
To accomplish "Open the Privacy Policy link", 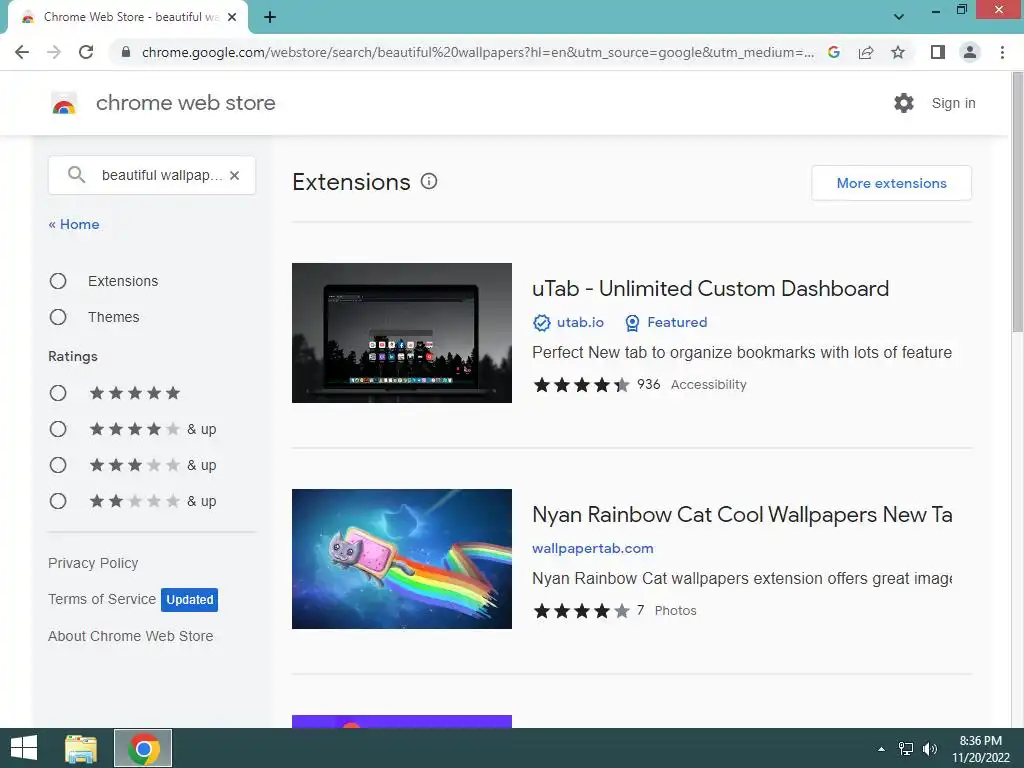I will tap(93, 563).
